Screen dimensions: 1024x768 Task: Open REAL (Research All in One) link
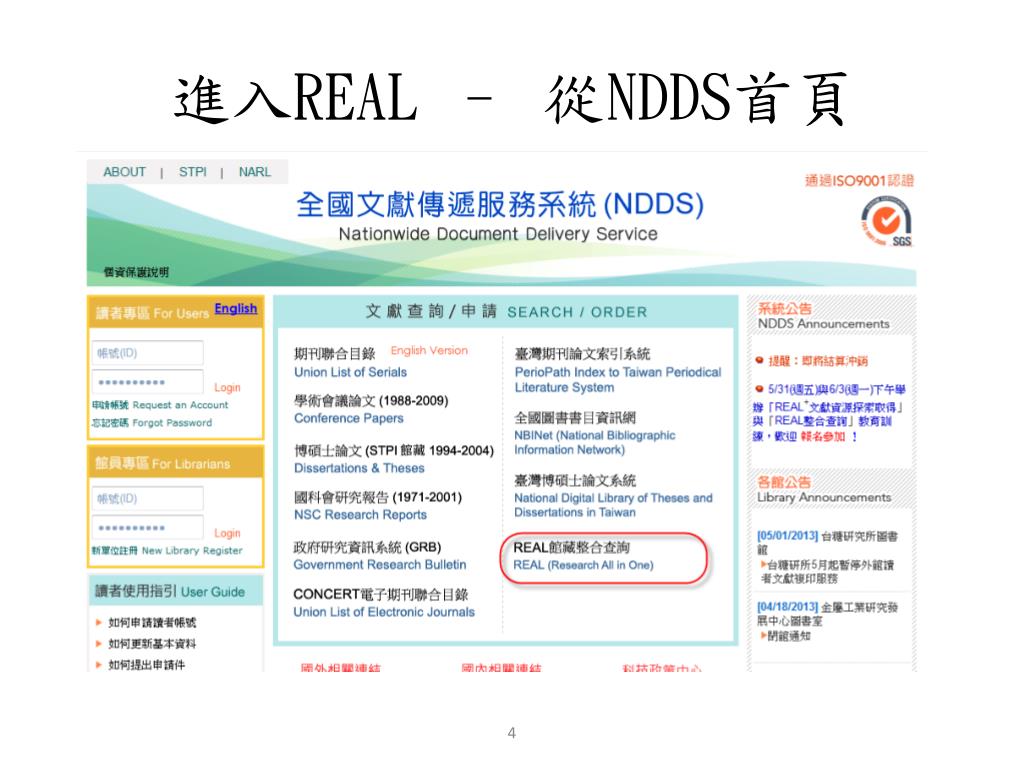click(583, 565)
